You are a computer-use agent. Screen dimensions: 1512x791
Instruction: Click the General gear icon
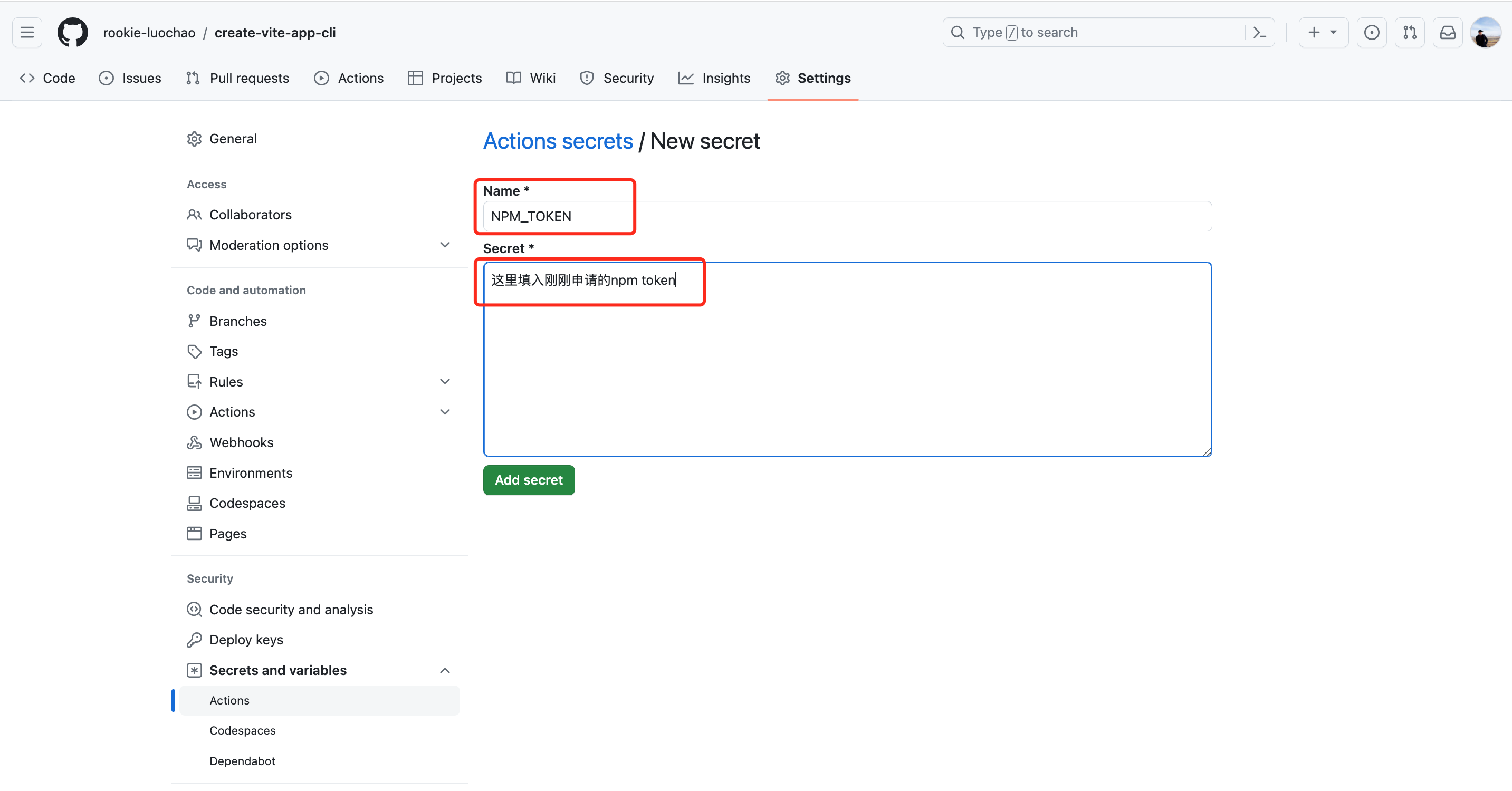coord(194,139)
